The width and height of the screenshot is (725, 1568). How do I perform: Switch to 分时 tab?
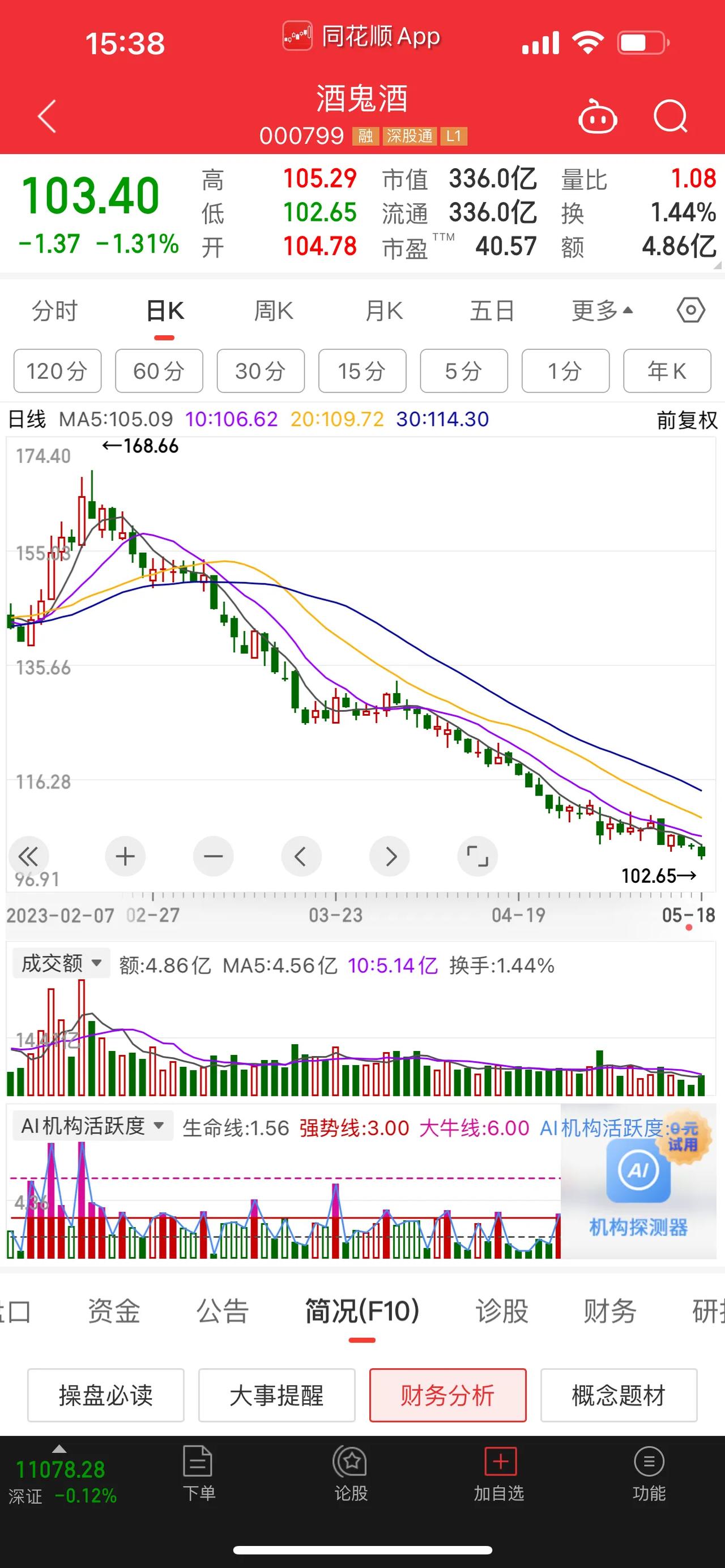click(x=55, y=310)
